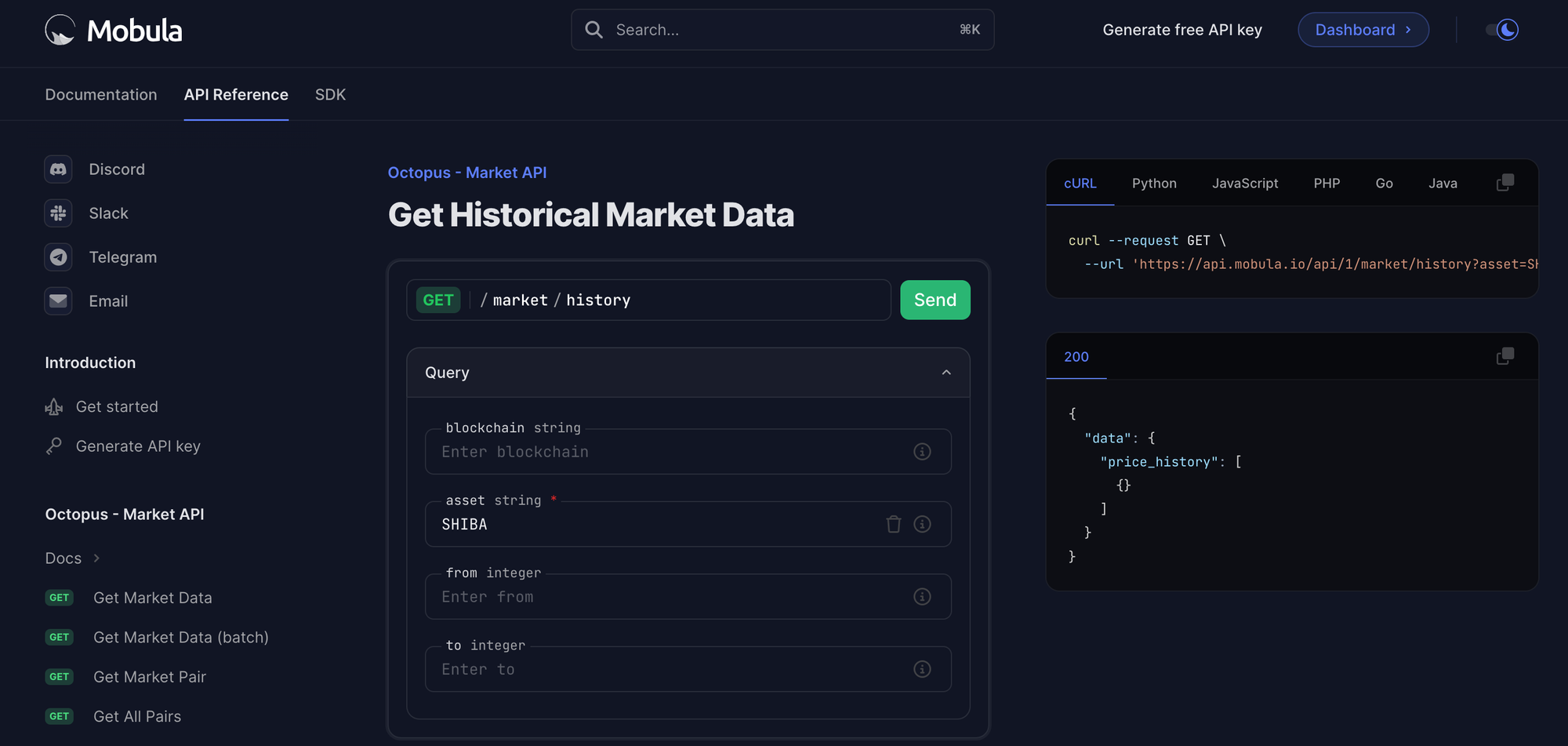Viewport: 1568px width, 746px height.
Task: Click the "price_history" response key
Action: (1159, 462)
